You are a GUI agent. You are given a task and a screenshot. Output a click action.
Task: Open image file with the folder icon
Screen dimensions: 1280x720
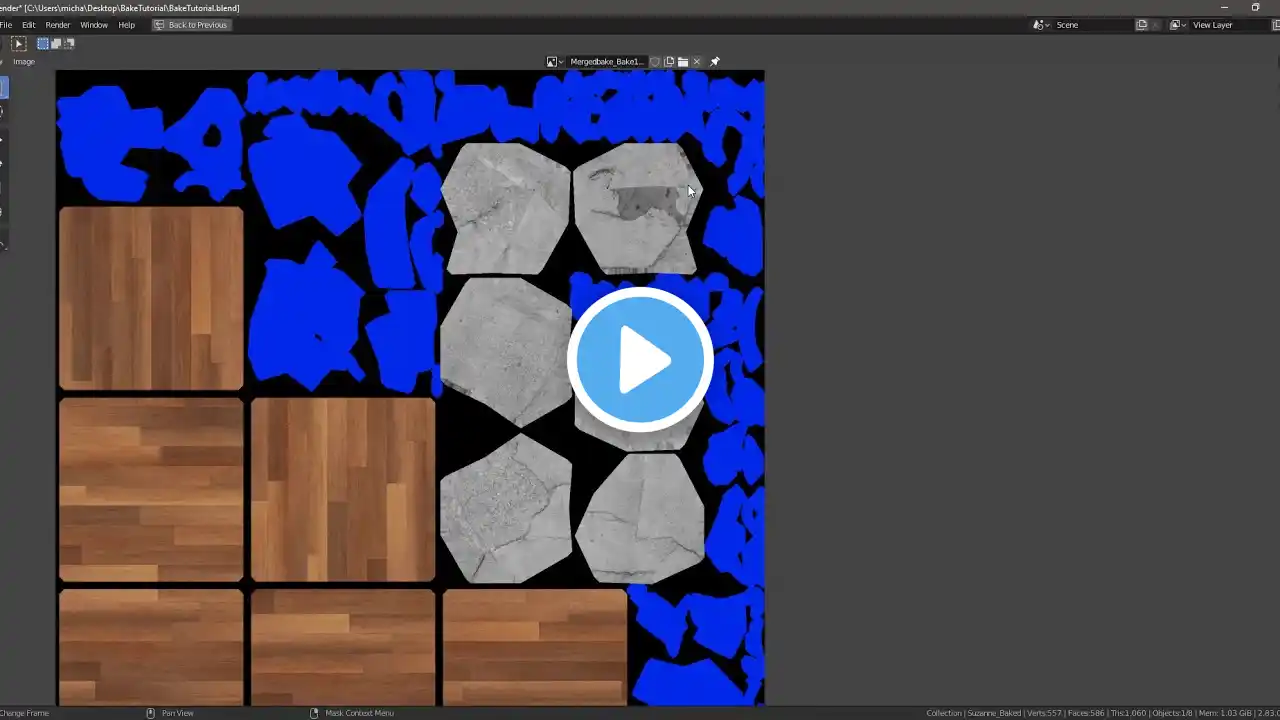coord(683,62)
